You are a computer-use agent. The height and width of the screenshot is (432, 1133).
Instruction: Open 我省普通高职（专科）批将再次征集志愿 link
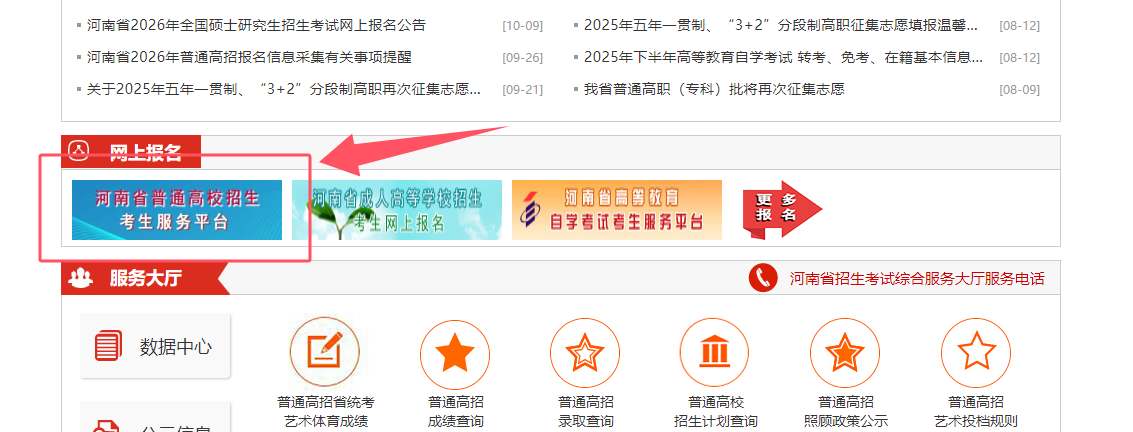point(714,90)
